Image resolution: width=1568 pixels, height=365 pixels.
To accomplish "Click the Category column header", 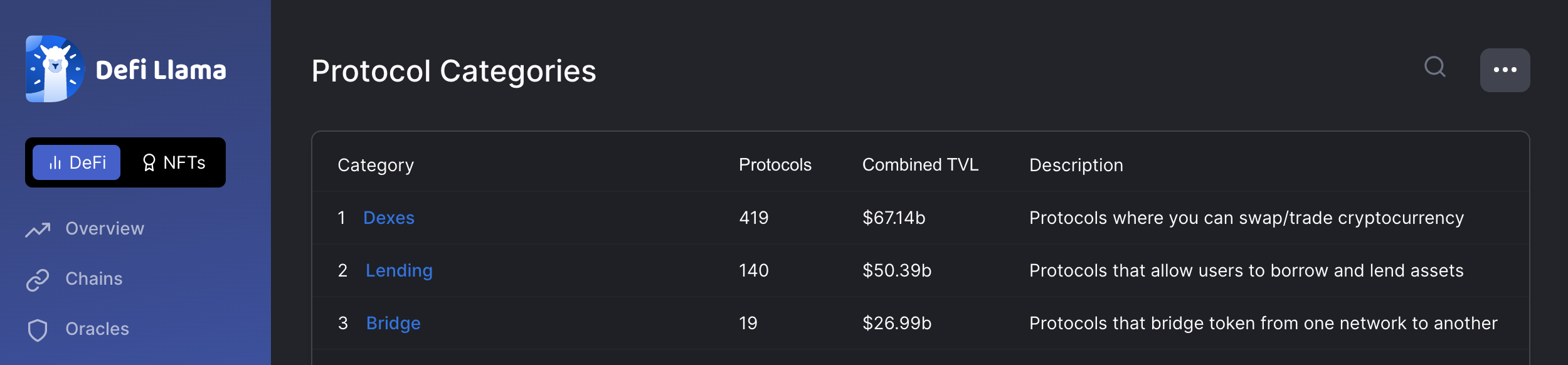I will pos(376,166).
